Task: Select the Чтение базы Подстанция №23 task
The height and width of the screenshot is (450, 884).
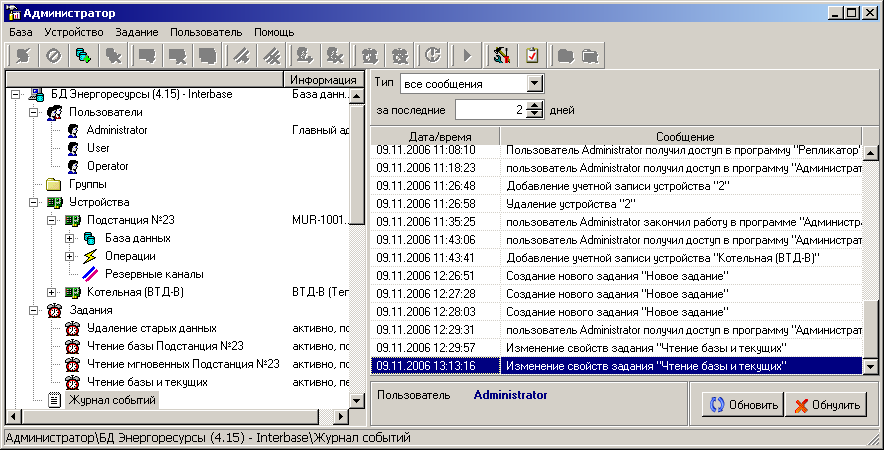Action: (x=165, y=346)
